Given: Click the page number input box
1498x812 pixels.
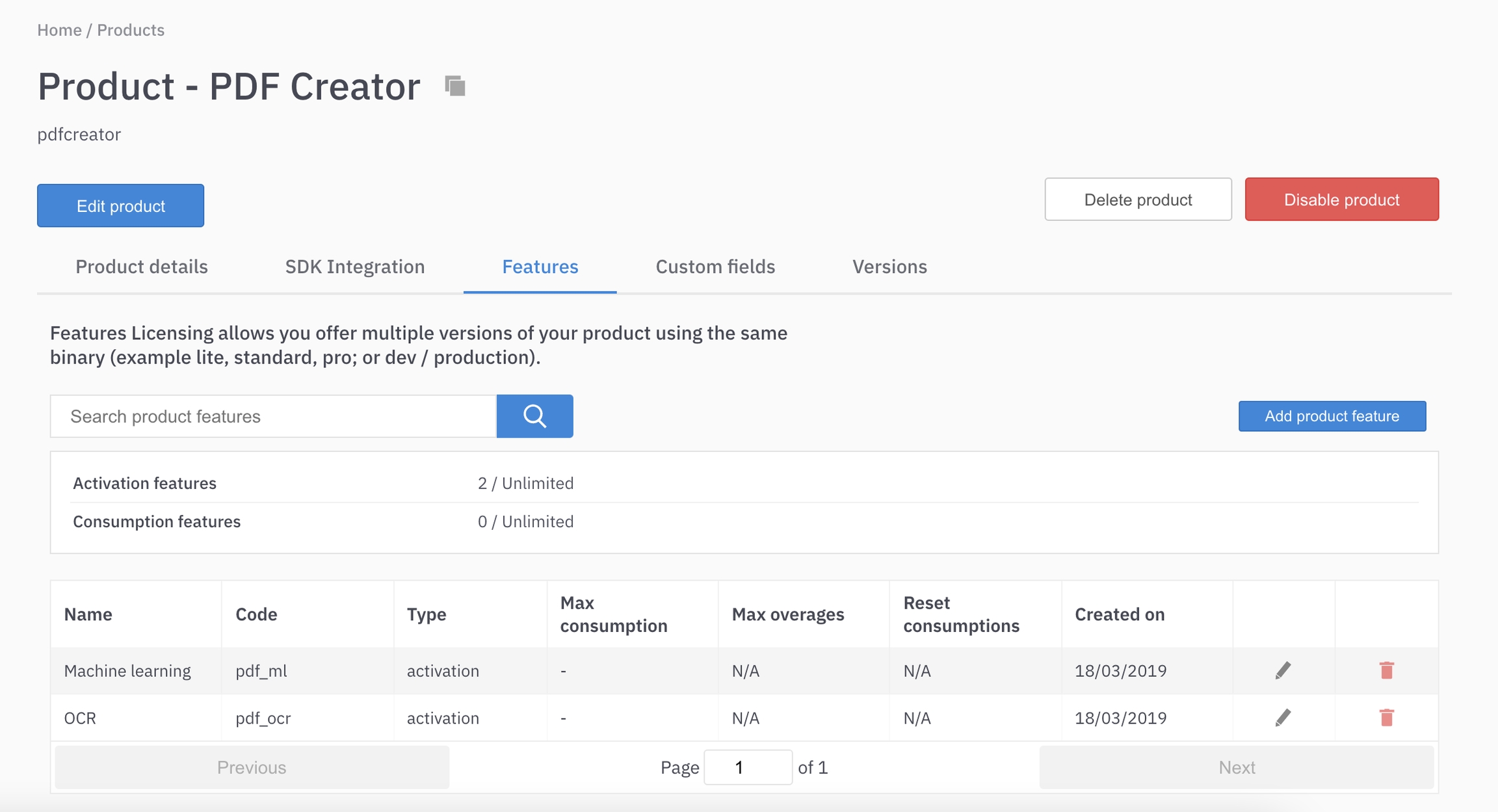Looking at the screenshot, I should tap(748, 767).
